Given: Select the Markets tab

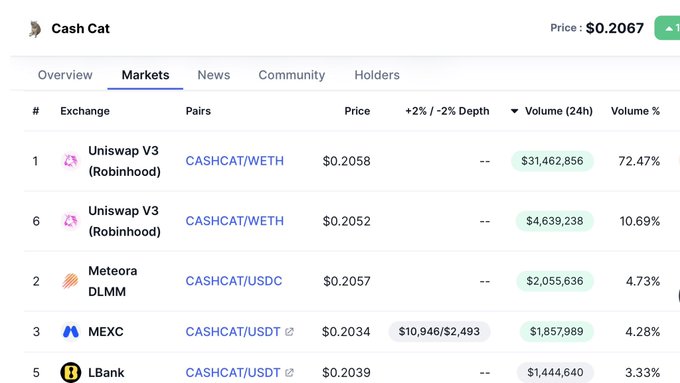Looking at the screenshot, I should [145, 75].
